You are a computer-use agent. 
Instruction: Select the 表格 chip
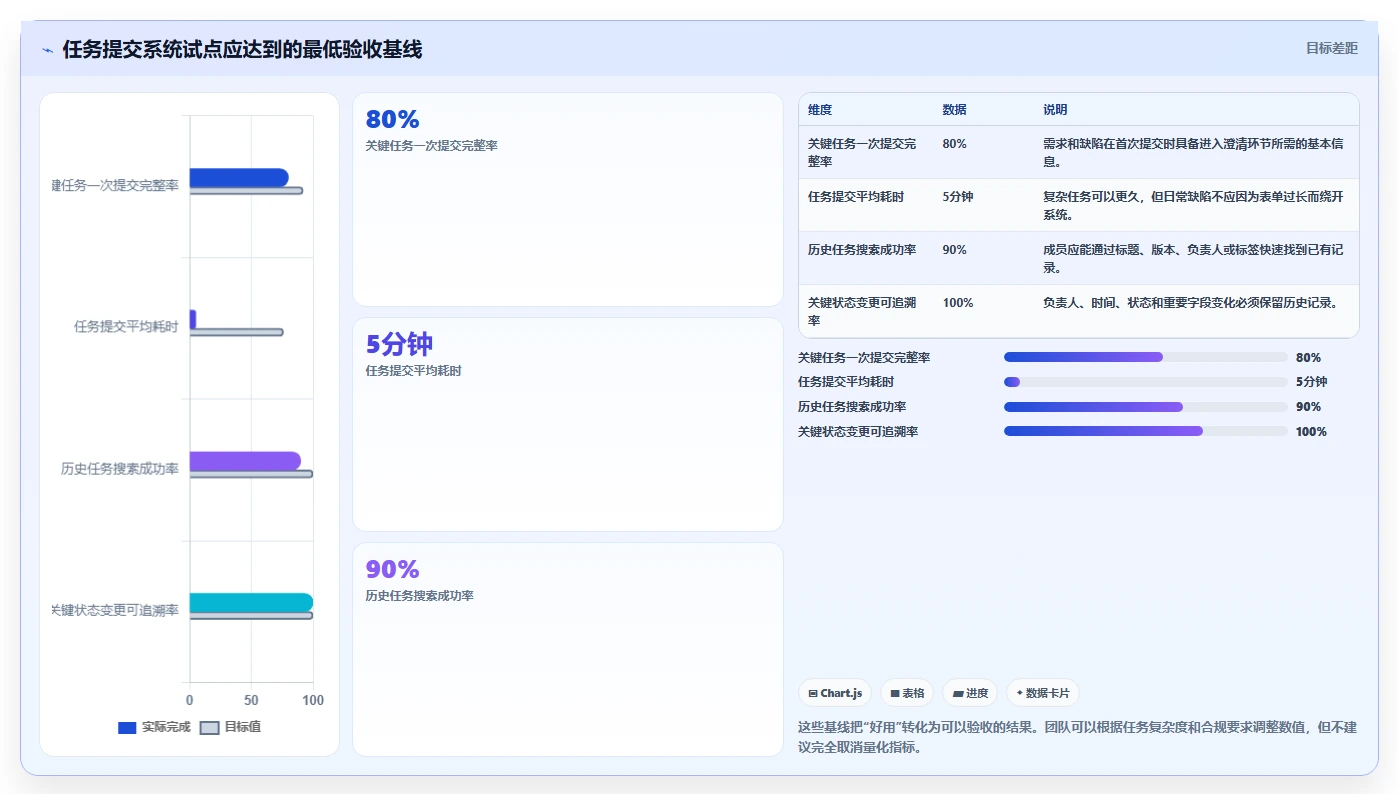click(x=907, y=693)
